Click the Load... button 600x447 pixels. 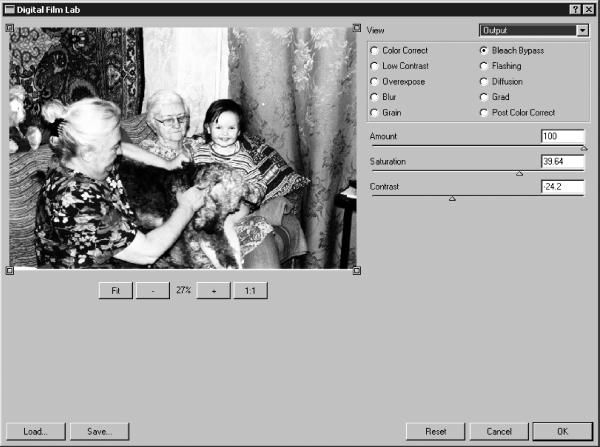coord(36,431)
